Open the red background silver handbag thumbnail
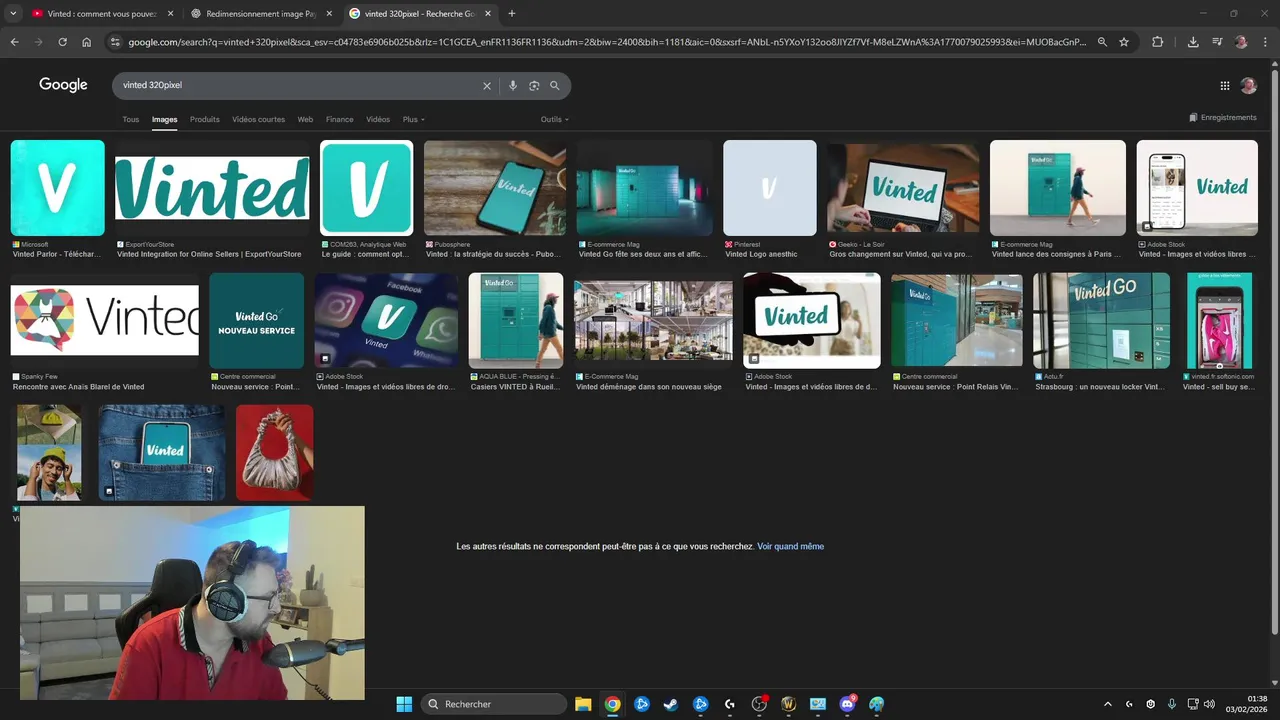The image size is (1280, 720). tap(275, 452)
